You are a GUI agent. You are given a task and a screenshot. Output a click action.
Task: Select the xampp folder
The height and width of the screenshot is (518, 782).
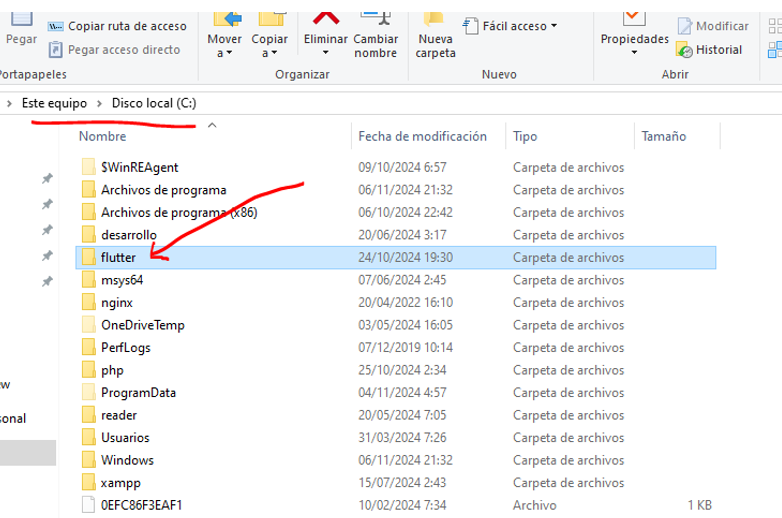coord(120,483)
